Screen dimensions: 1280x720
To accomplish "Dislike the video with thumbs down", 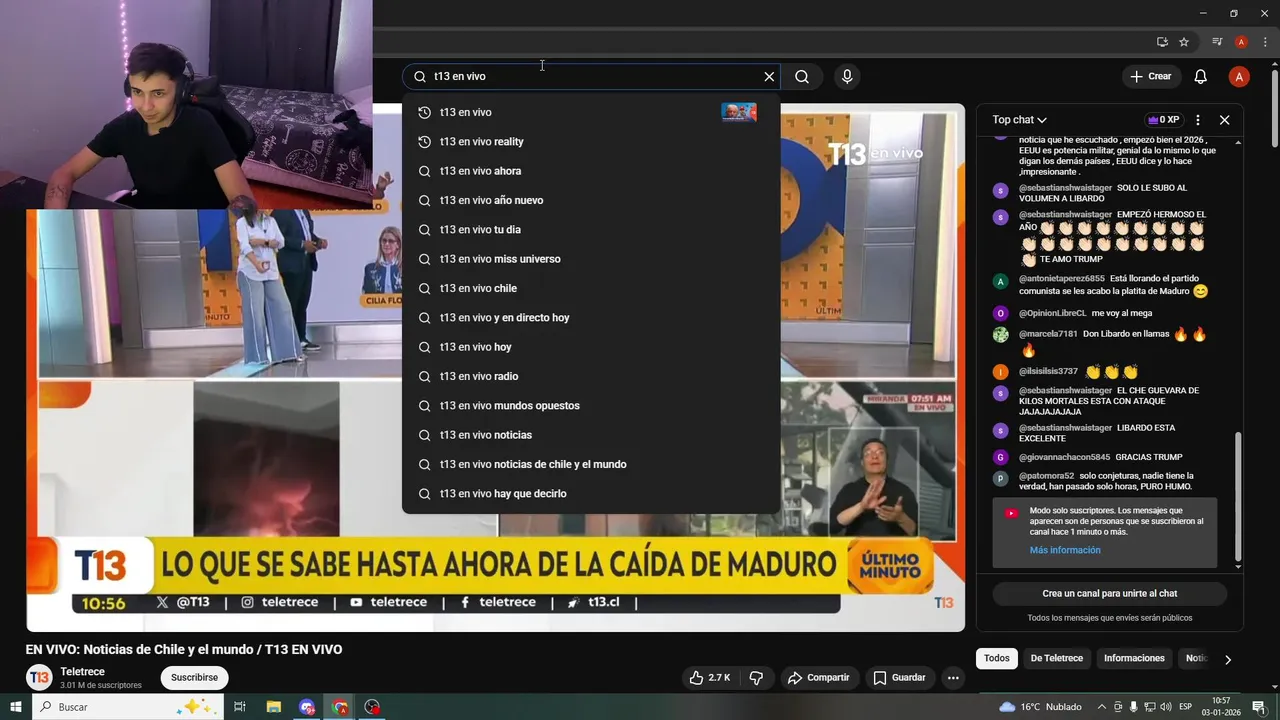I will tap(756, 678).
